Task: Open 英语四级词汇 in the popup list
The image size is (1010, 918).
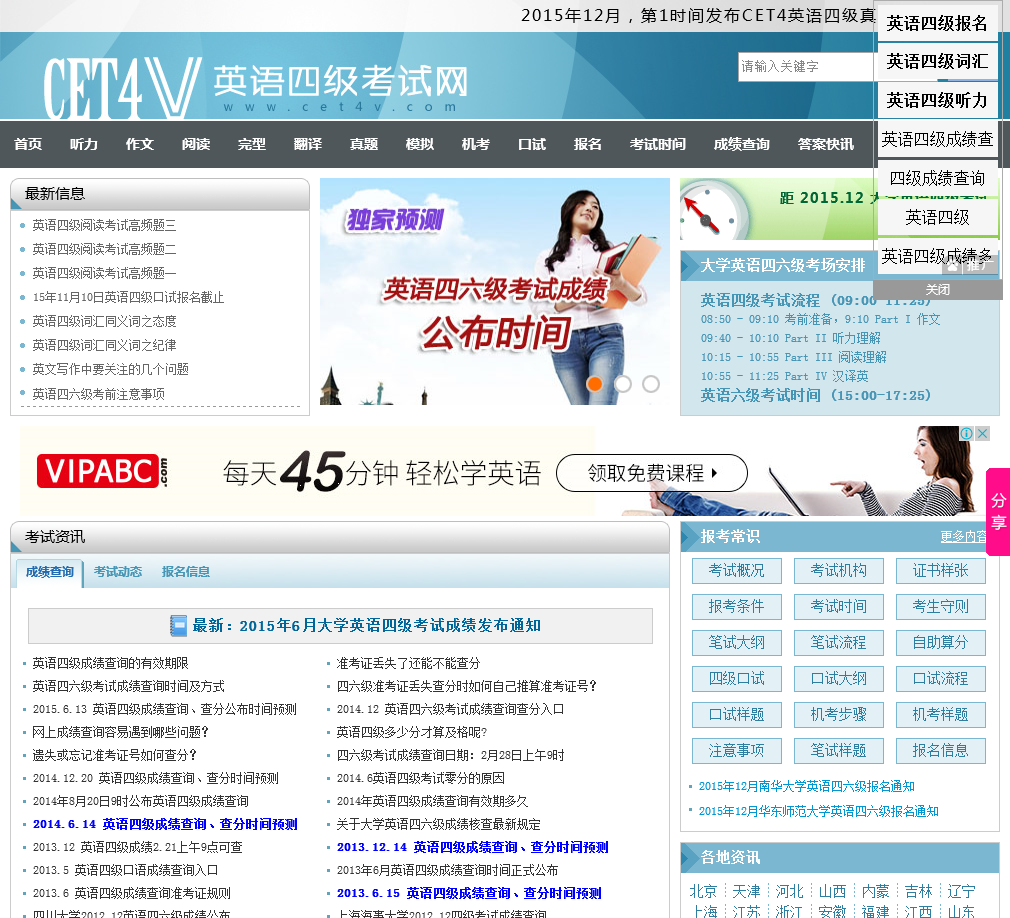Action: [x=937, y=62]
